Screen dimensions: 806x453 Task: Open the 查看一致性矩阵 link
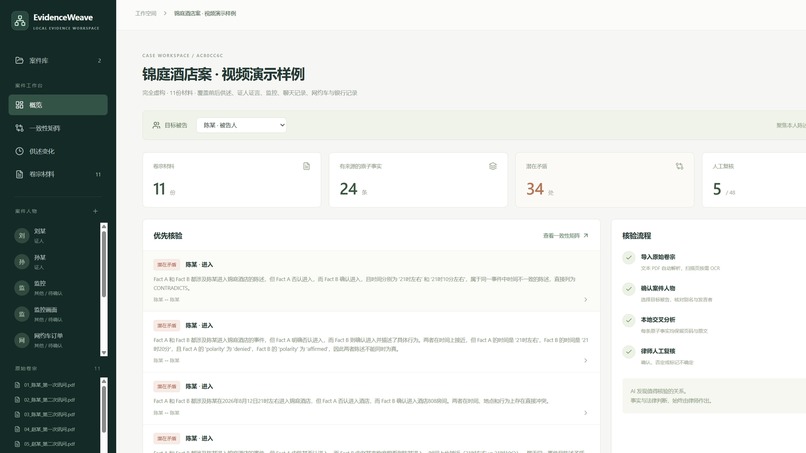coord(565,236)
